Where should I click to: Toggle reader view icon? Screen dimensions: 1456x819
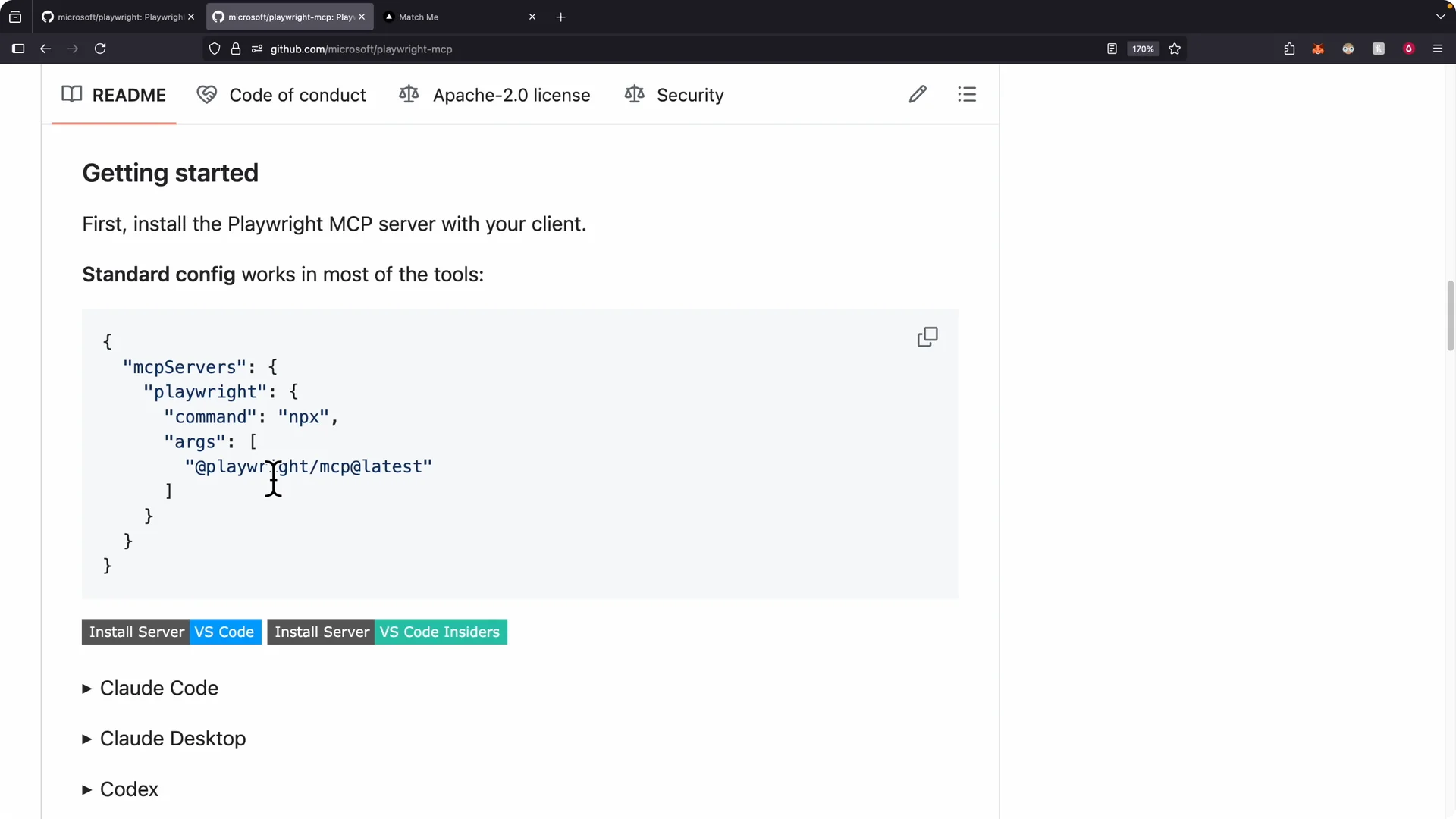click(x=1112, y=49)
